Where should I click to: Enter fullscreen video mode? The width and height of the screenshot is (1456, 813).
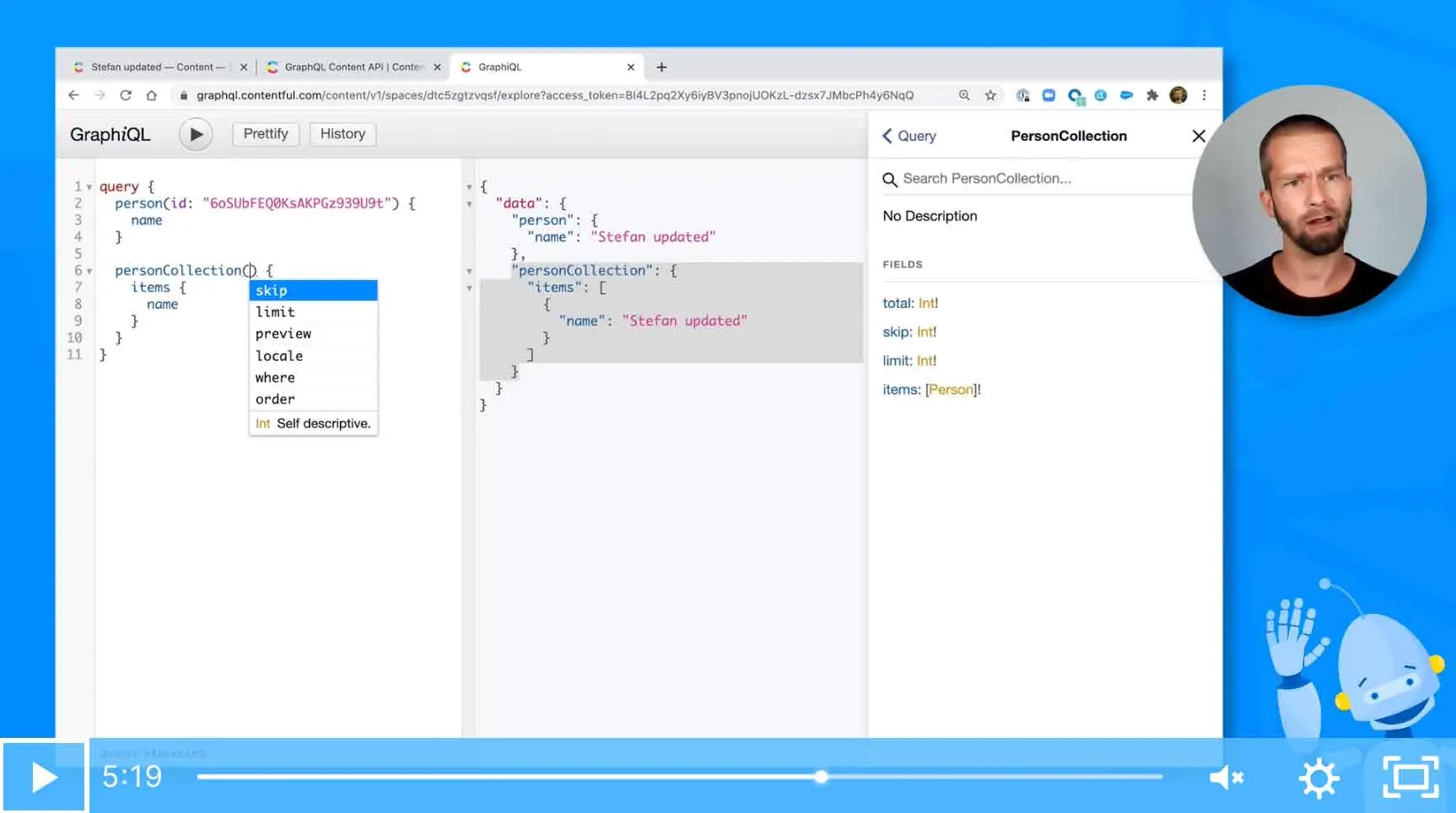coord(1410,778)
